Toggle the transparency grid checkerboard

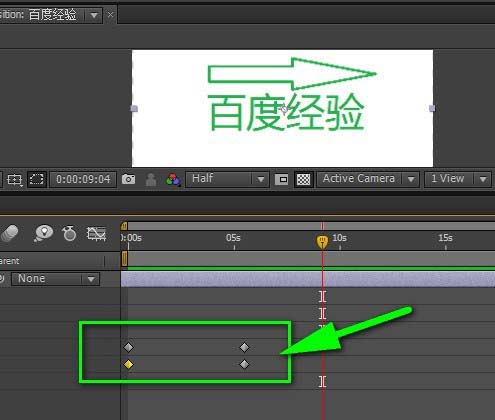(x=303, y=179)
